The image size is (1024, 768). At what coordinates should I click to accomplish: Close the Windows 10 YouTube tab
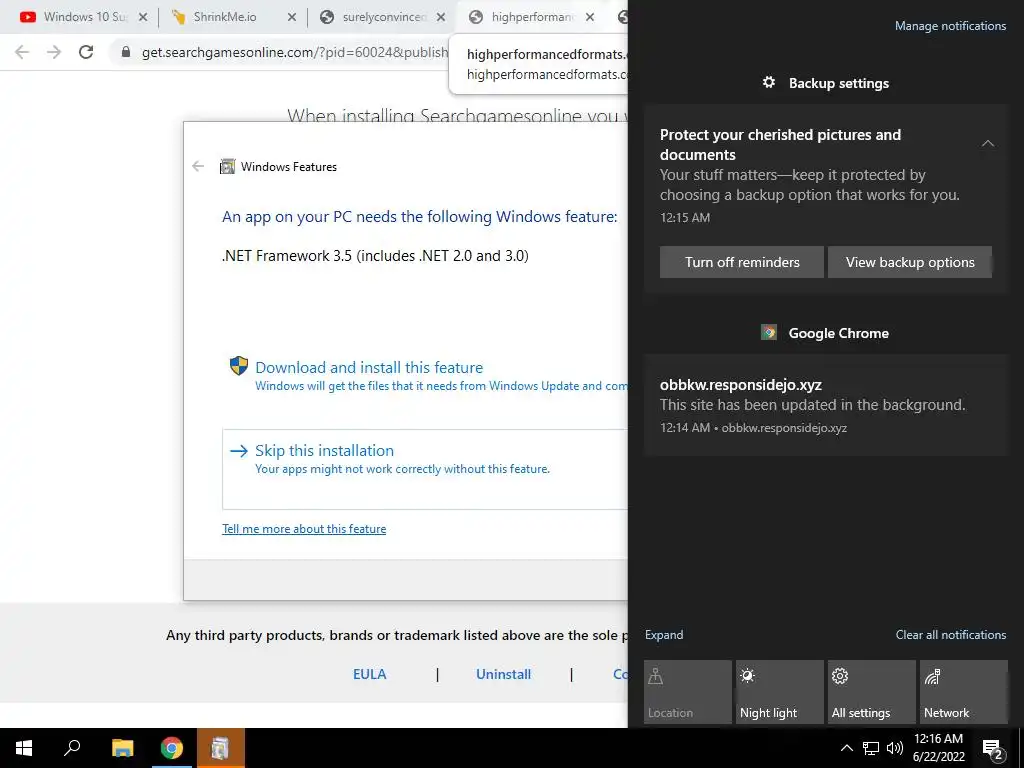tap(143, 17)
